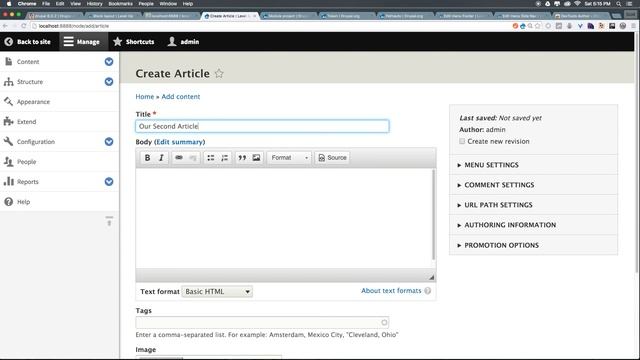Click the Wi-Fi icon in menu bar
The height and width of the screenshot is (360, 640).
577,4
